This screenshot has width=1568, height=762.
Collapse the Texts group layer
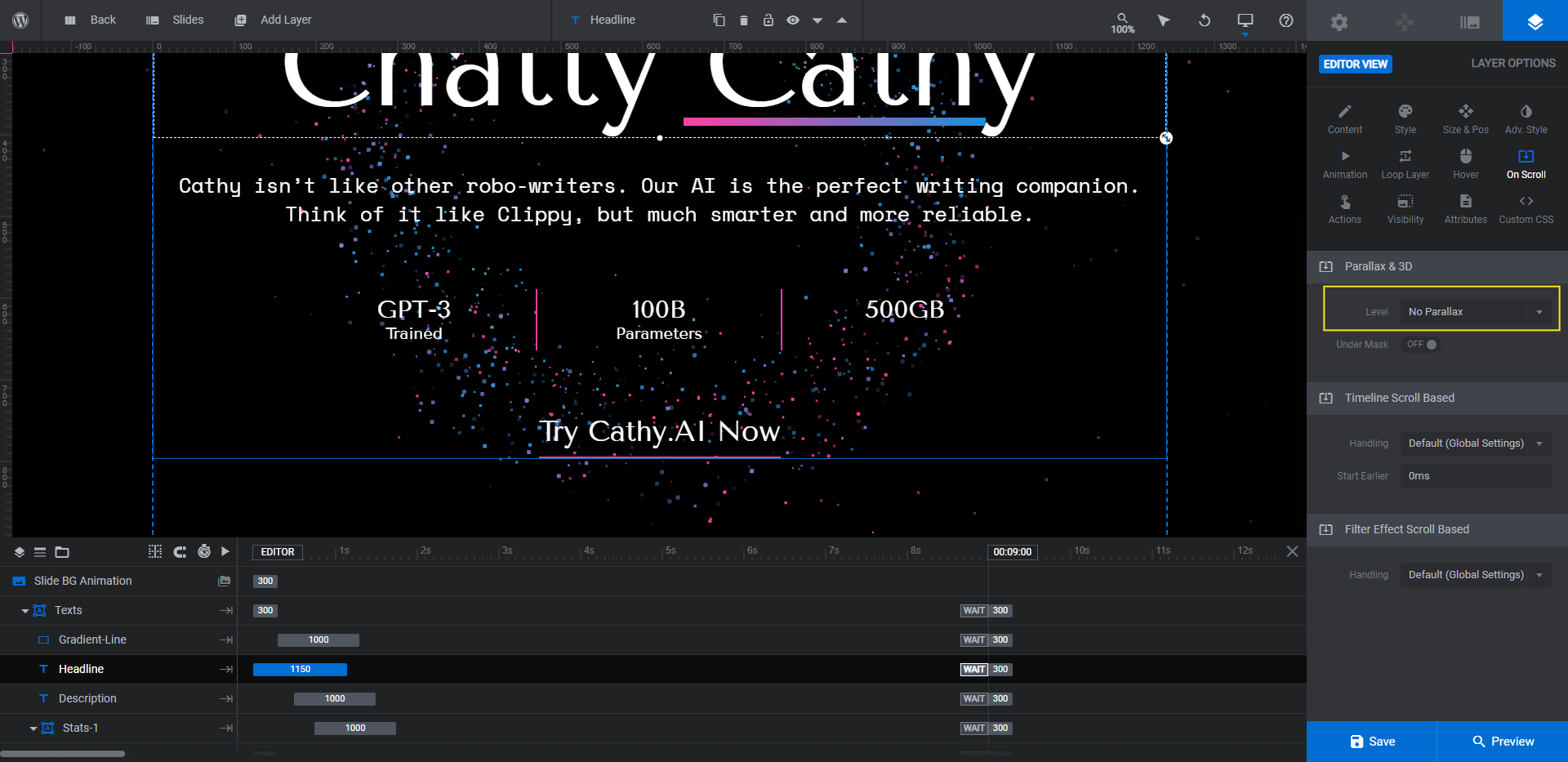point(25,611)
